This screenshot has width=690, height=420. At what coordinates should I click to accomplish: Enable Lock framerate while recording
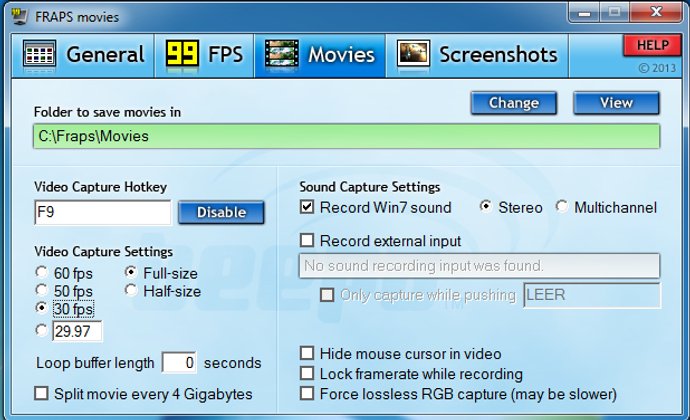click(x=307, y=373)
